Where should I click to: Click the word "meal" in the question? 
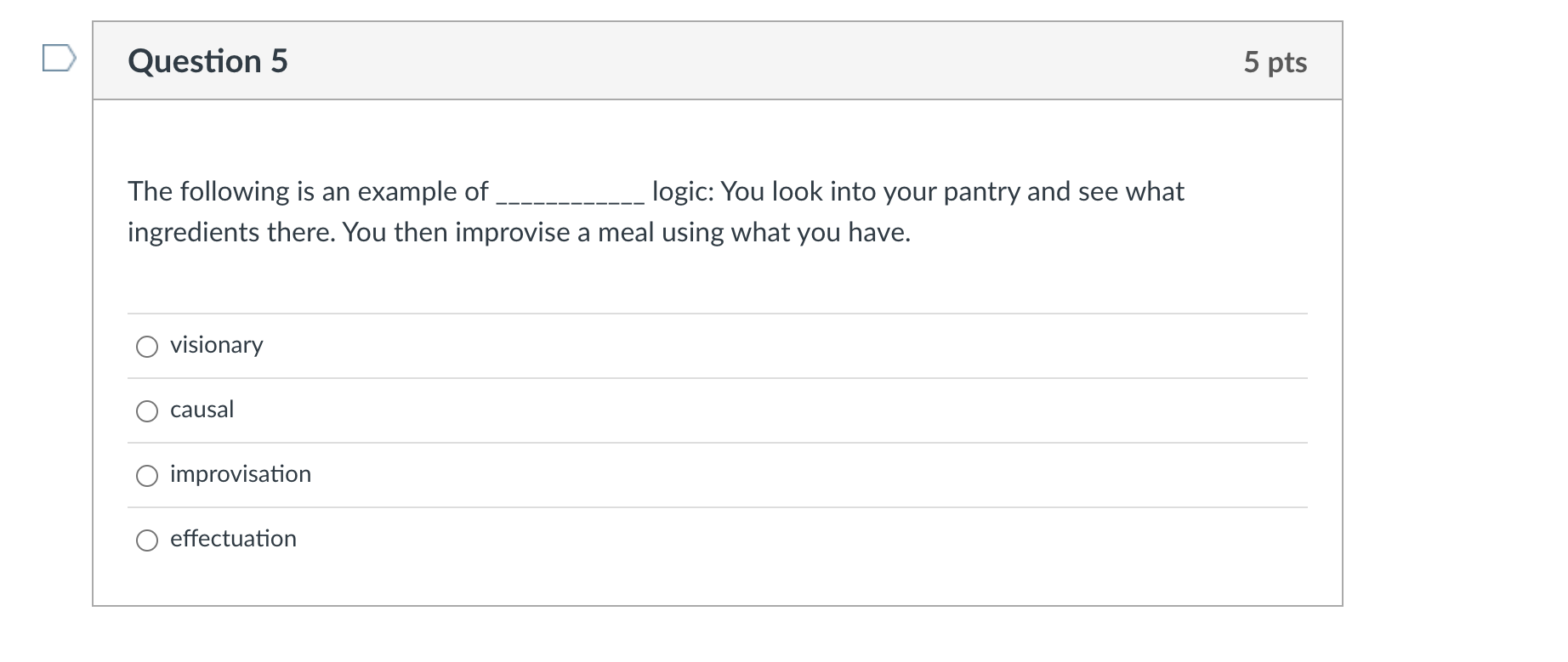click(626, 233)
